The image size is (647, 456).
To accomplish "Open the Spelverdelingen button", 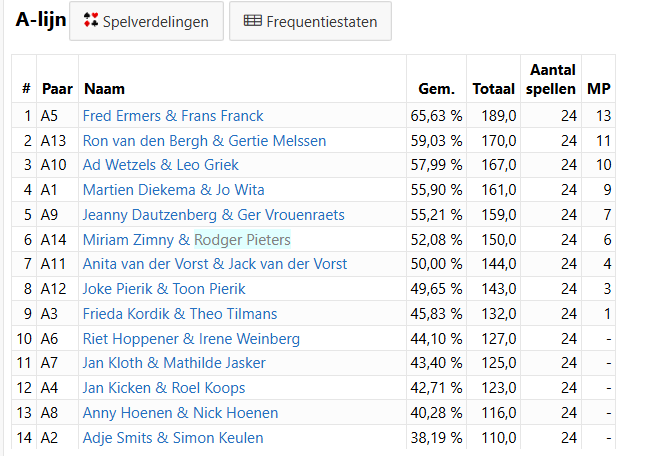I will click(x=146, y=21).
